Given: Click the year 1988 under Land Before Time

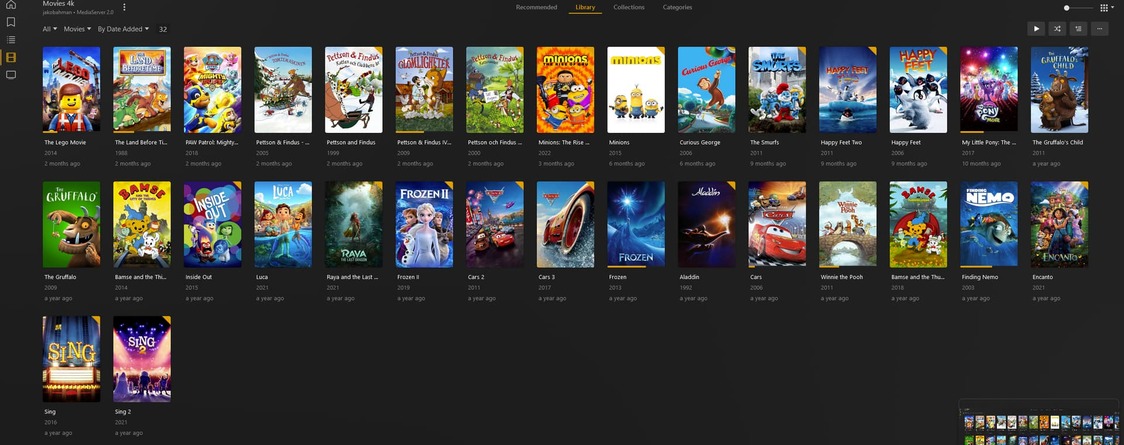Looking at the screenshot, I should [121, 153].
